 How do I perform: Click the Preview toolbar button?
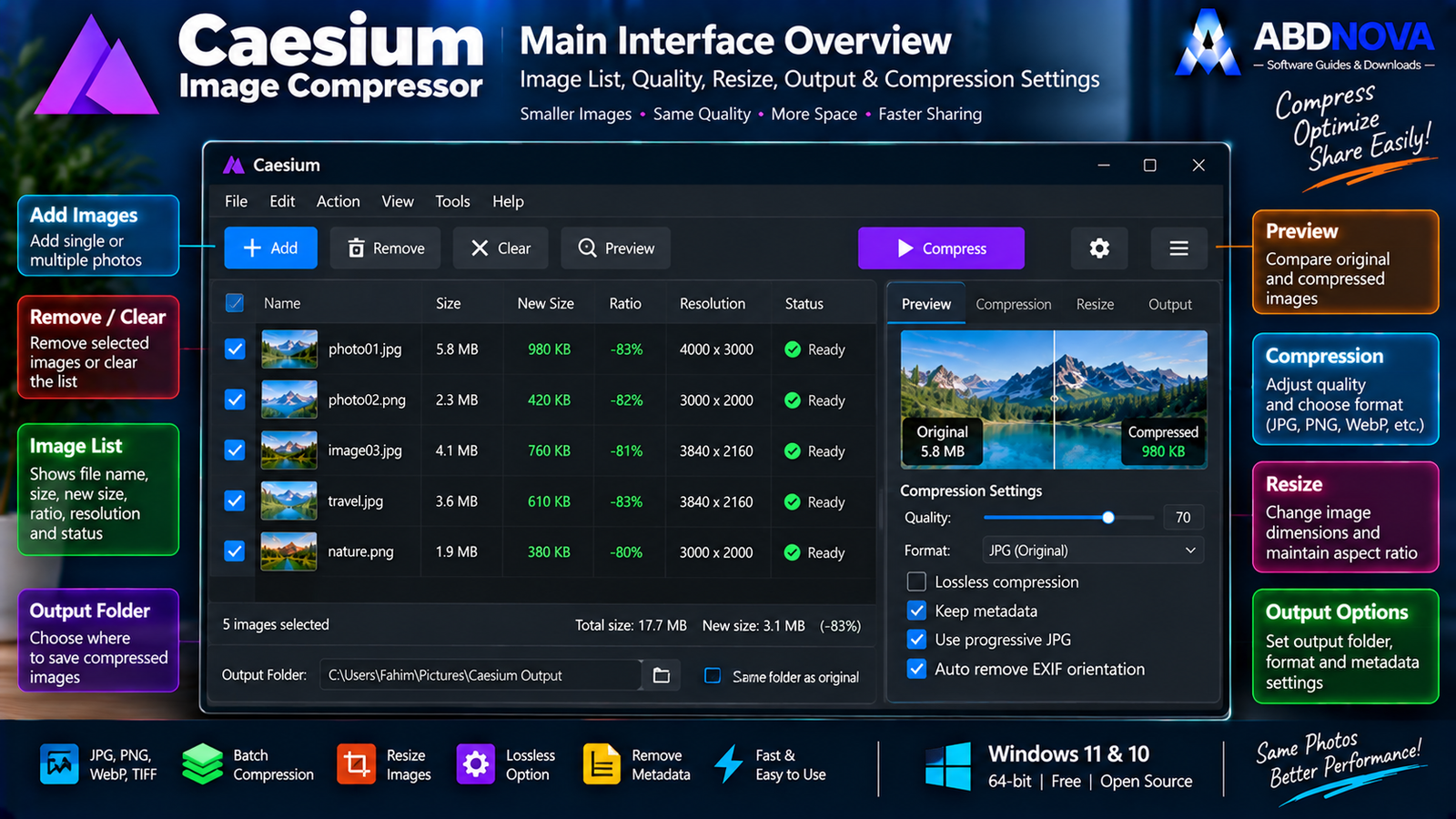pyautogui.click(x=616, y=248)
